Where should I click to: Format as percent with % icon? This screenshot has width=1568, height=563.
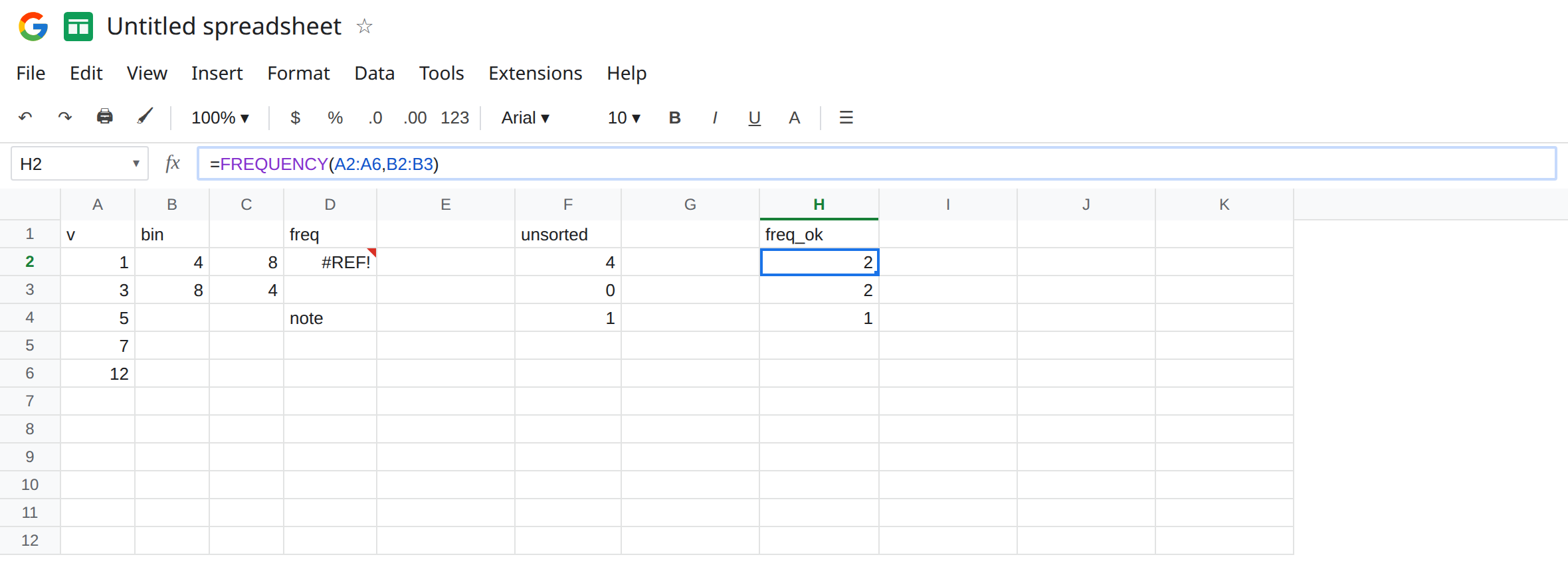[336, 118]
